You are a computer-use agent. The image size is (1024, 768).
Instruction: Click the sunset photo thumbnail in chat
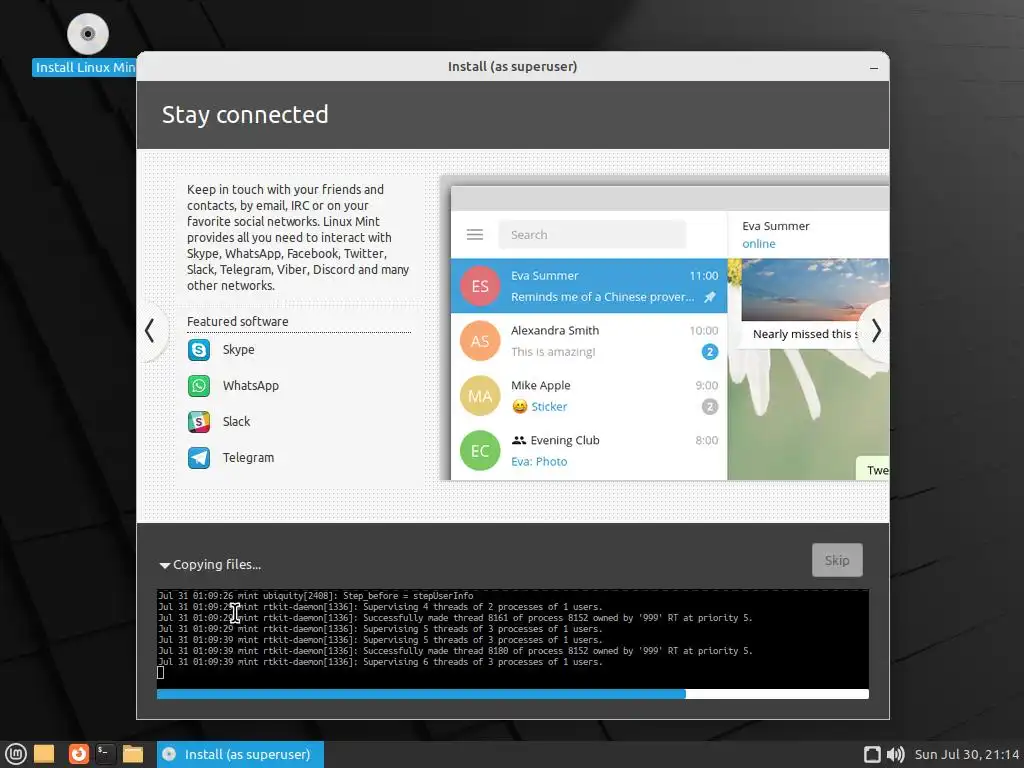point(815,290)
